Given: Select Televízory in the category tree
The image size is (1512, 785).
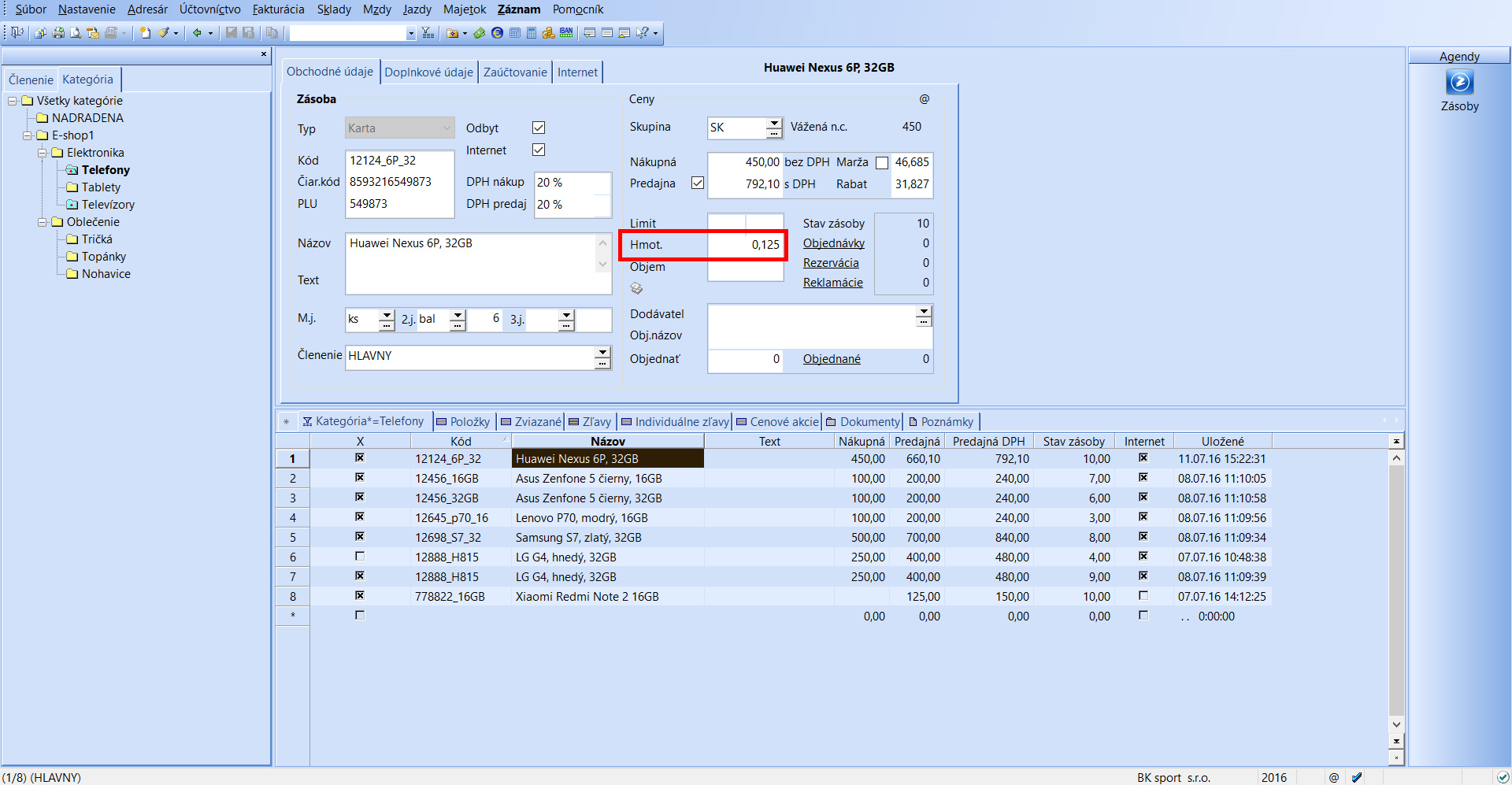Looking at the screenshot, I should click(x=108, y=205).
